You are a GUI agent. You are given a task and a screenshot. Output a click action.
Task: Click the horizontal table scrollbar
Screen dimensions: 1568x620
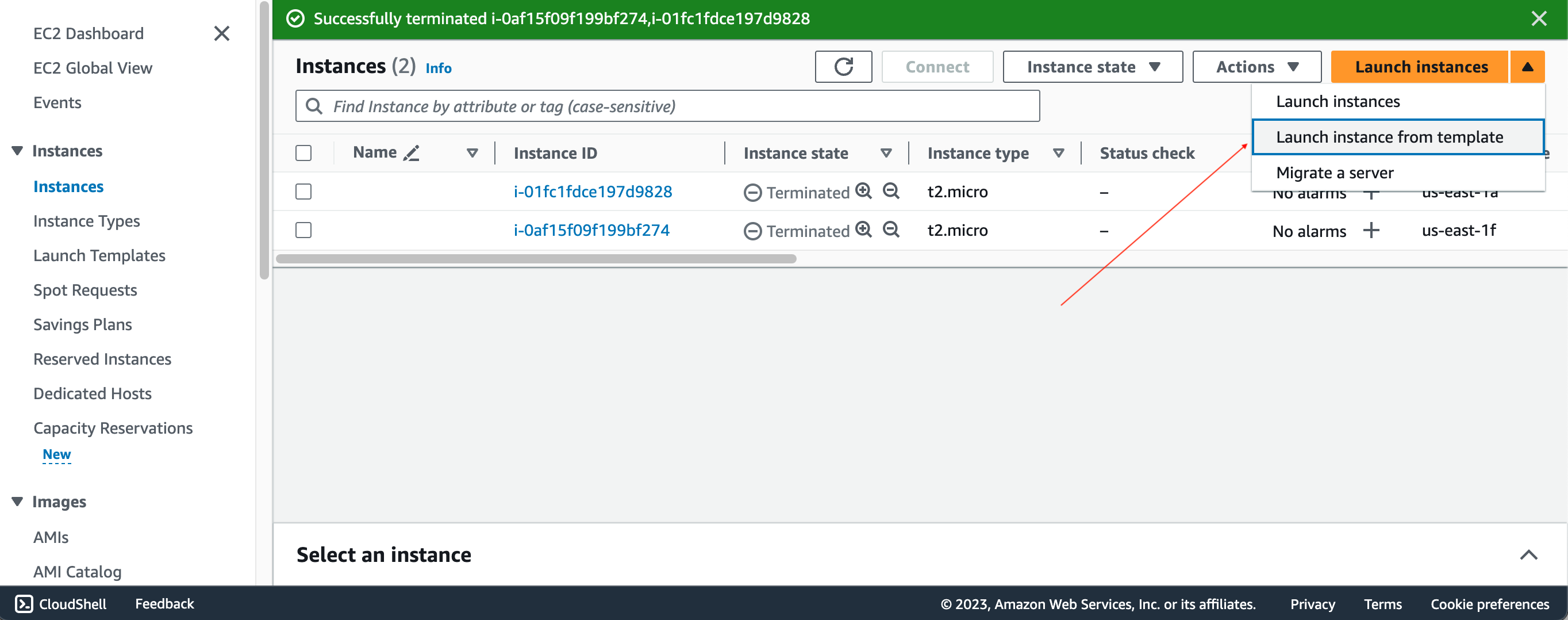pyautogui.click(x=536, y=258)
